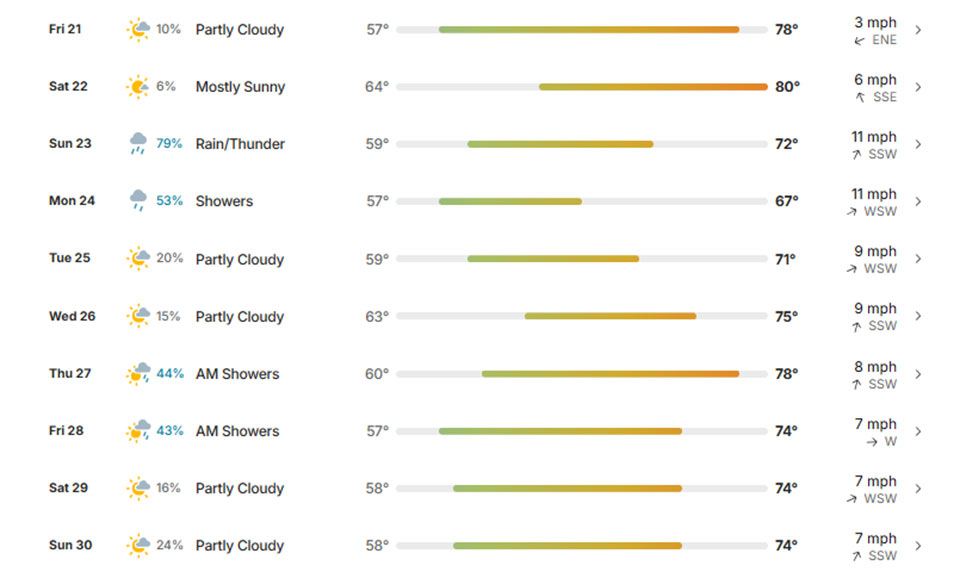The height and width of the screenshot is (572, 960).
Task: Select the Tue 25 date label
Action: click(x=70, y=258)
